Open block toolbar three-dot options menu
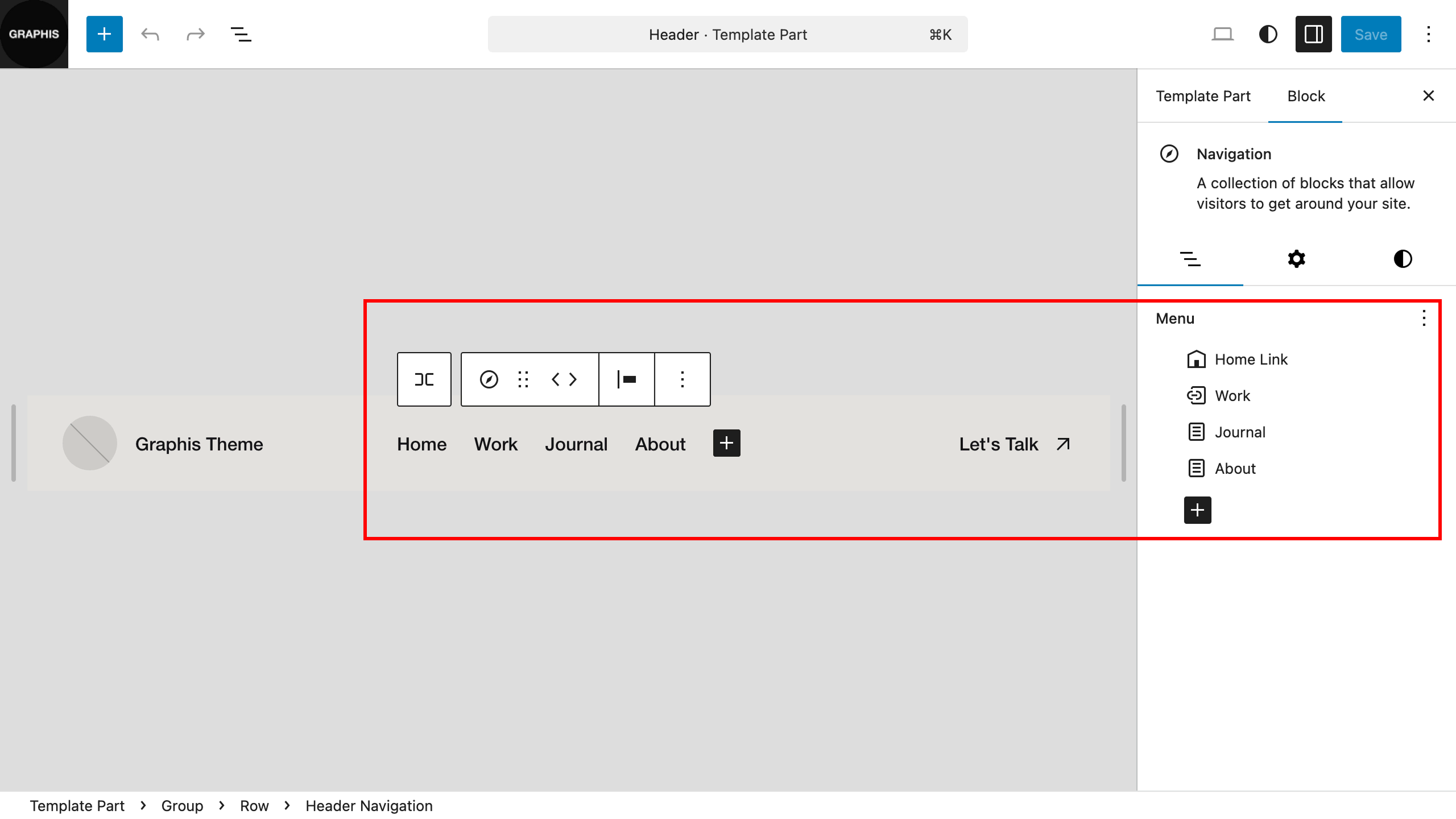The image size is (1456, 819). 682,379
